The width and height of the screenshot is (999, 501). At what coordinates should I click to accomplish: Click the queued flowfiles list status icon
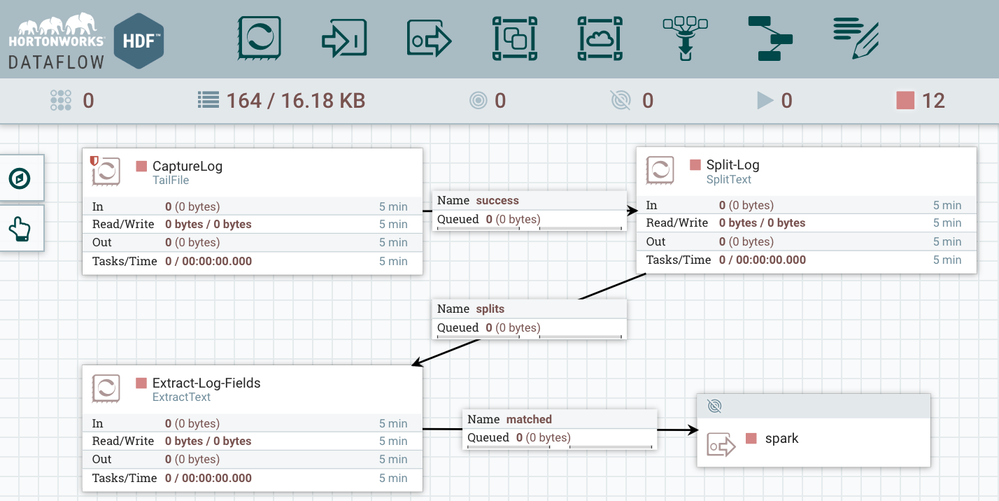coord(208,100)
